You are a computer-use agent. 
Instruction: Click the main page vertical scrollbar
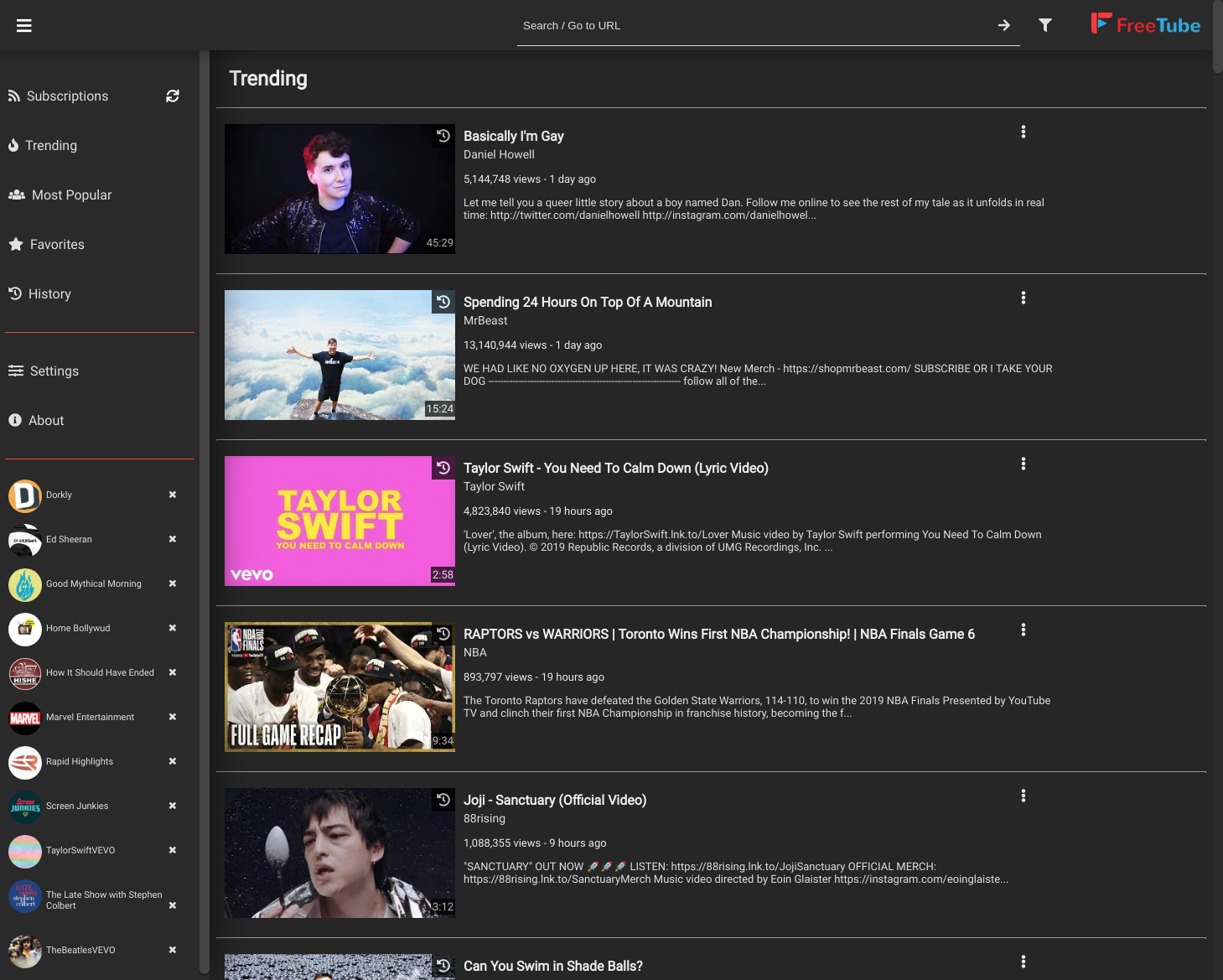(x=1218, y=38)
